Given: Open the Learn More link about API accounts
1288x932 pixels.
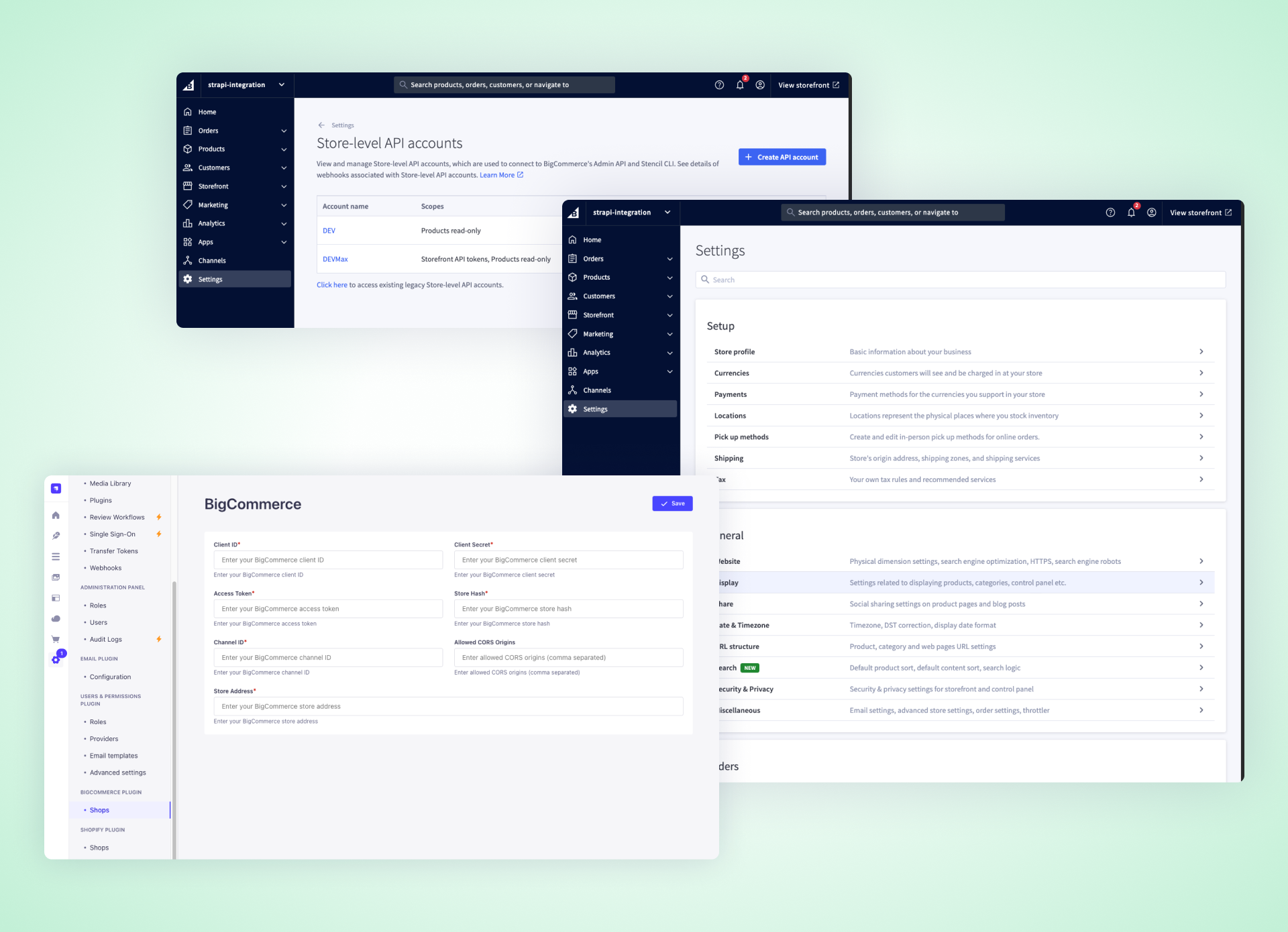Looking at the screenshot, I should coord(498,174).
